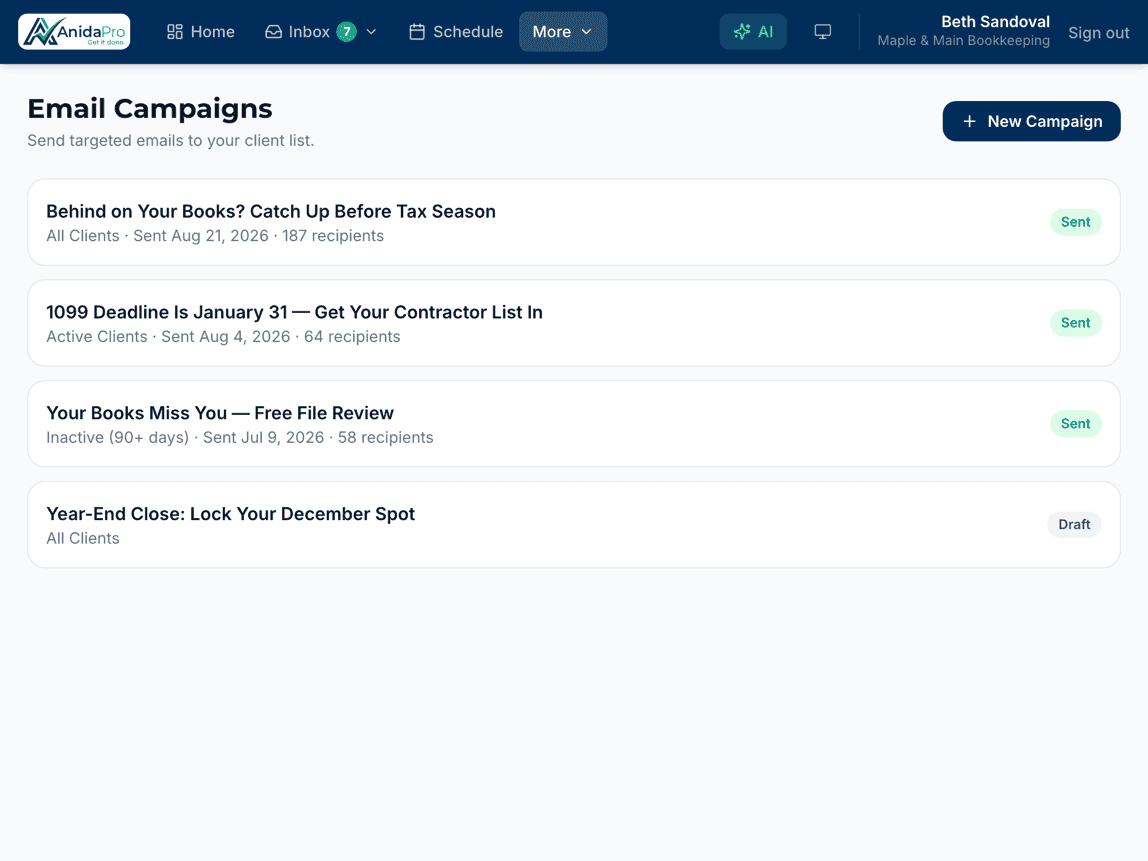Click the AI sparkle icon

pyautogui.click(x=742, y=31)
